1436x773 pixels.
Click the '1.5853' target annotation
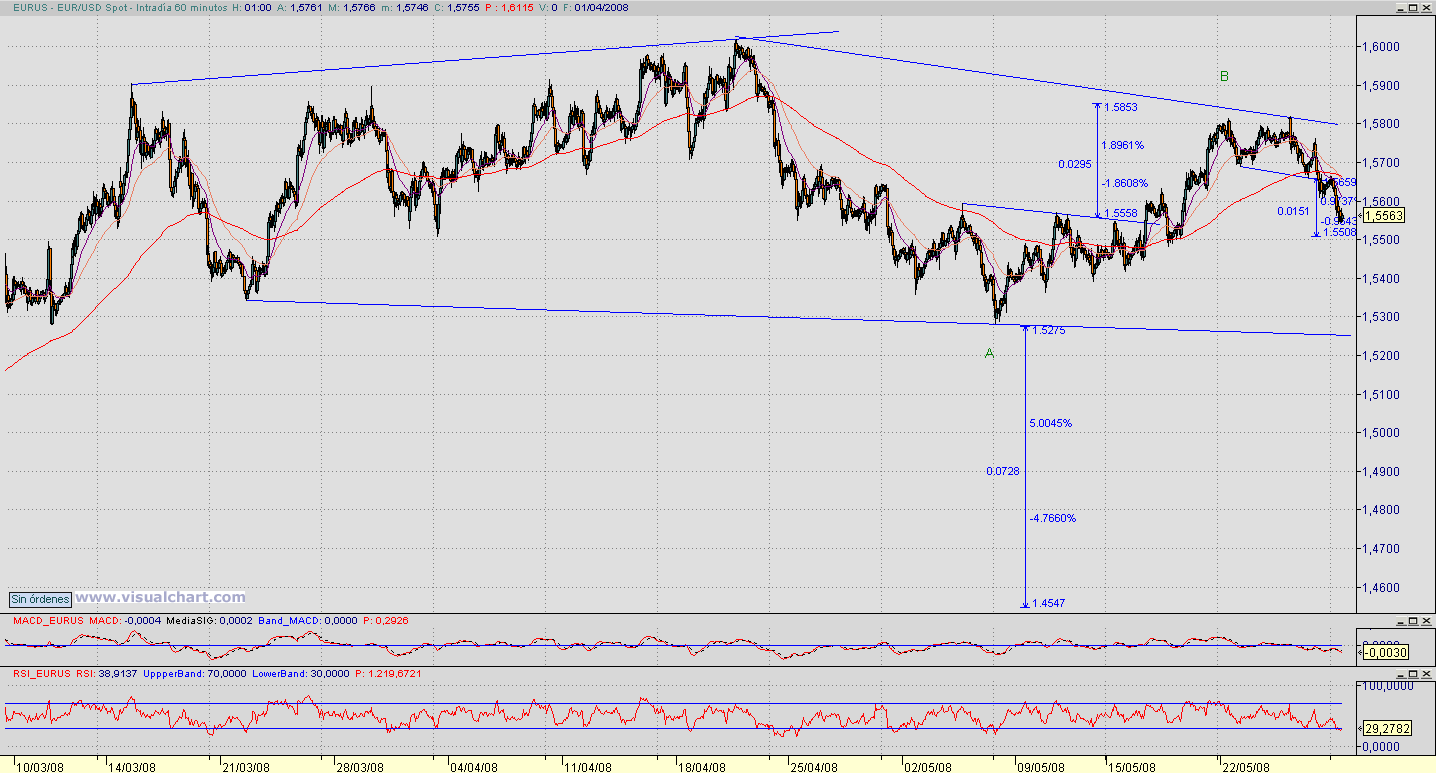1120,108
